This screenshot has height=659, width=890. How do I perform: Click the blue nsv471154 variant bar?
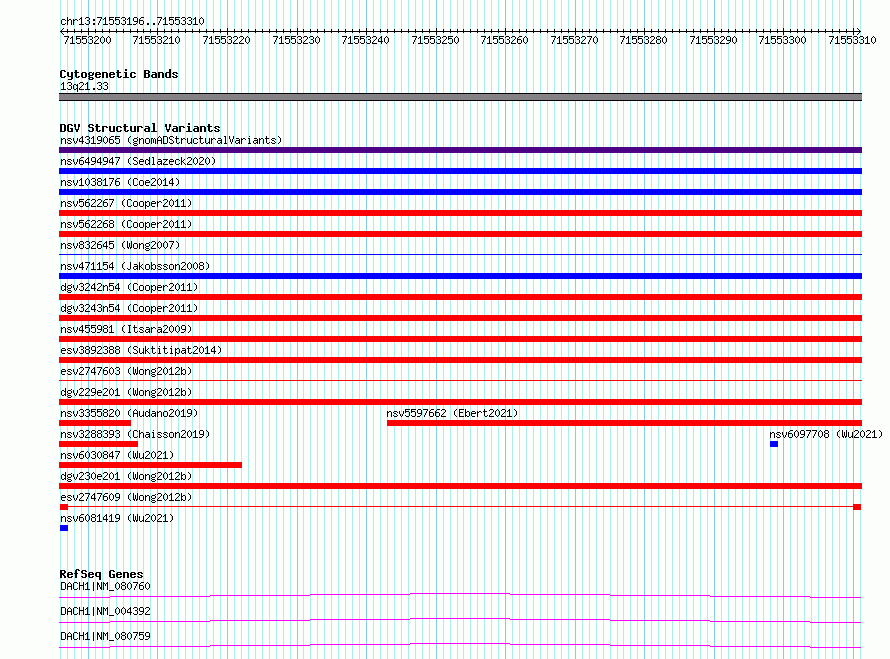[460, 276]
